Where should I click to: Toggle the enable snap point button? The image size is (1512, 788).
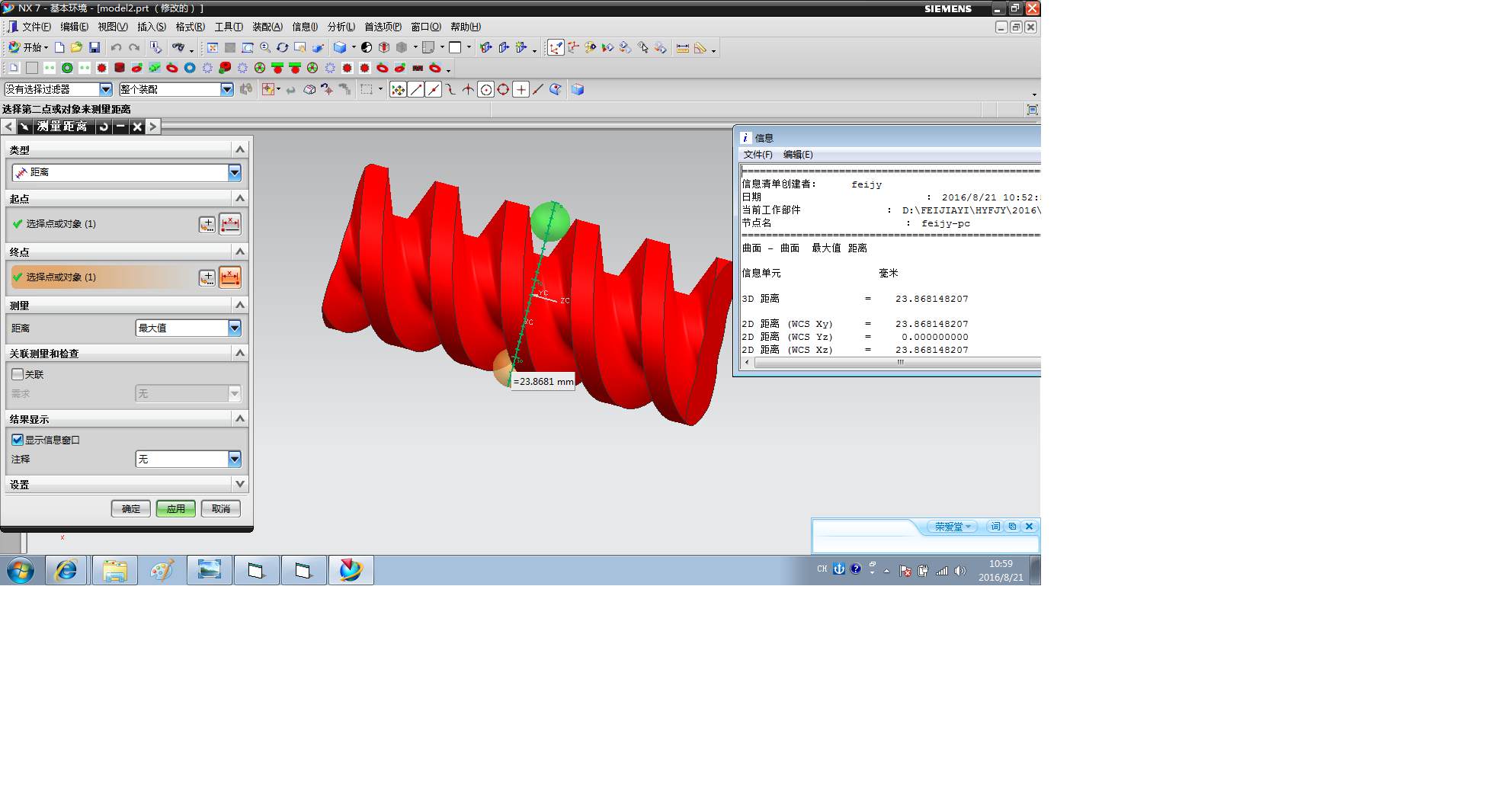[398, 89]
